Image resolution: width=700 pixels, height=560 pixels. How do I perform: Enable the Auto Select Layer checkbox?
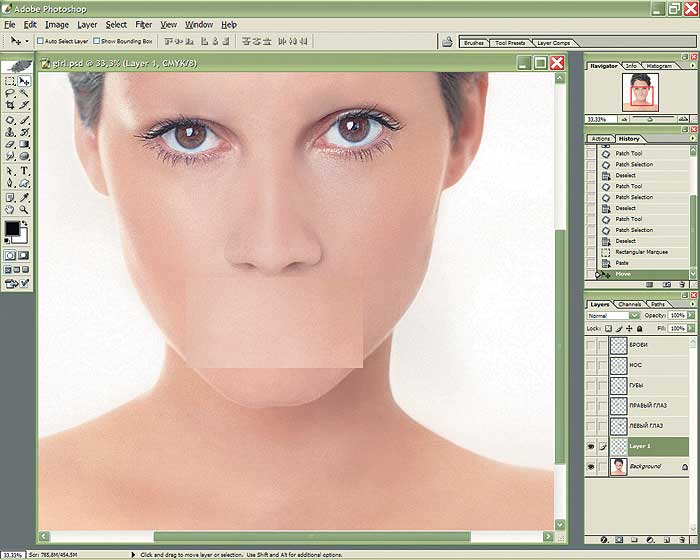click(40, 41)
